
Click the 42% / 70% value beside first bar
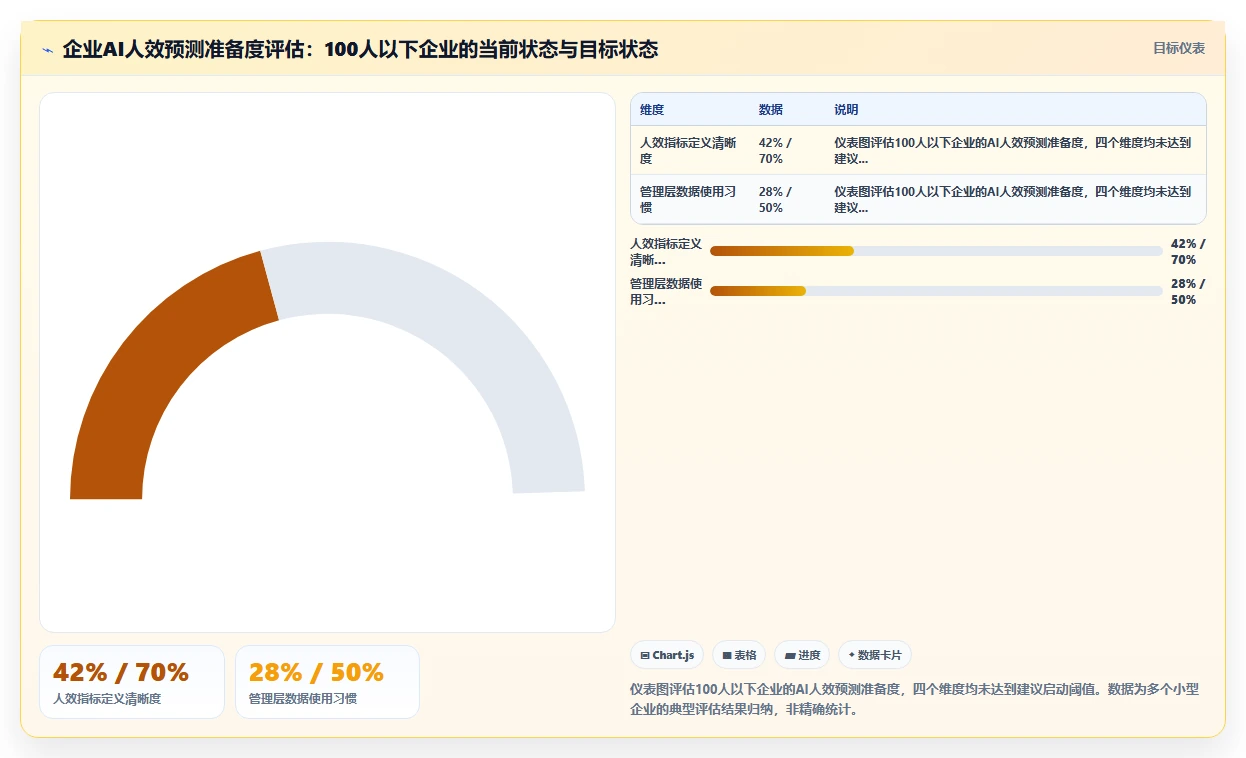pos(1188,251)
